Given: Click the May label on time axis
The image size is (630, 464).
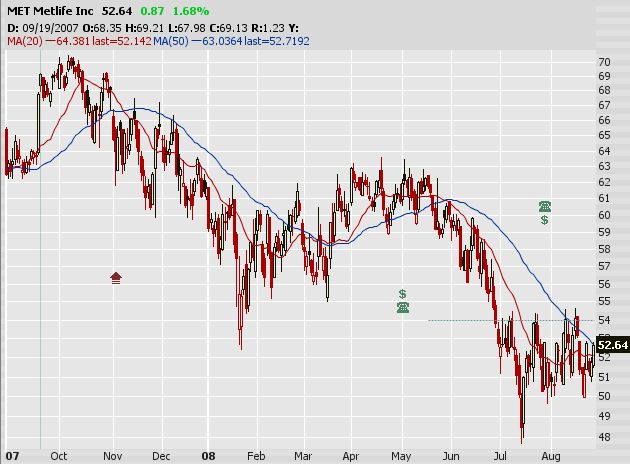Looking at the screenshot, I should pyautogui.click(x=401, y=456).
